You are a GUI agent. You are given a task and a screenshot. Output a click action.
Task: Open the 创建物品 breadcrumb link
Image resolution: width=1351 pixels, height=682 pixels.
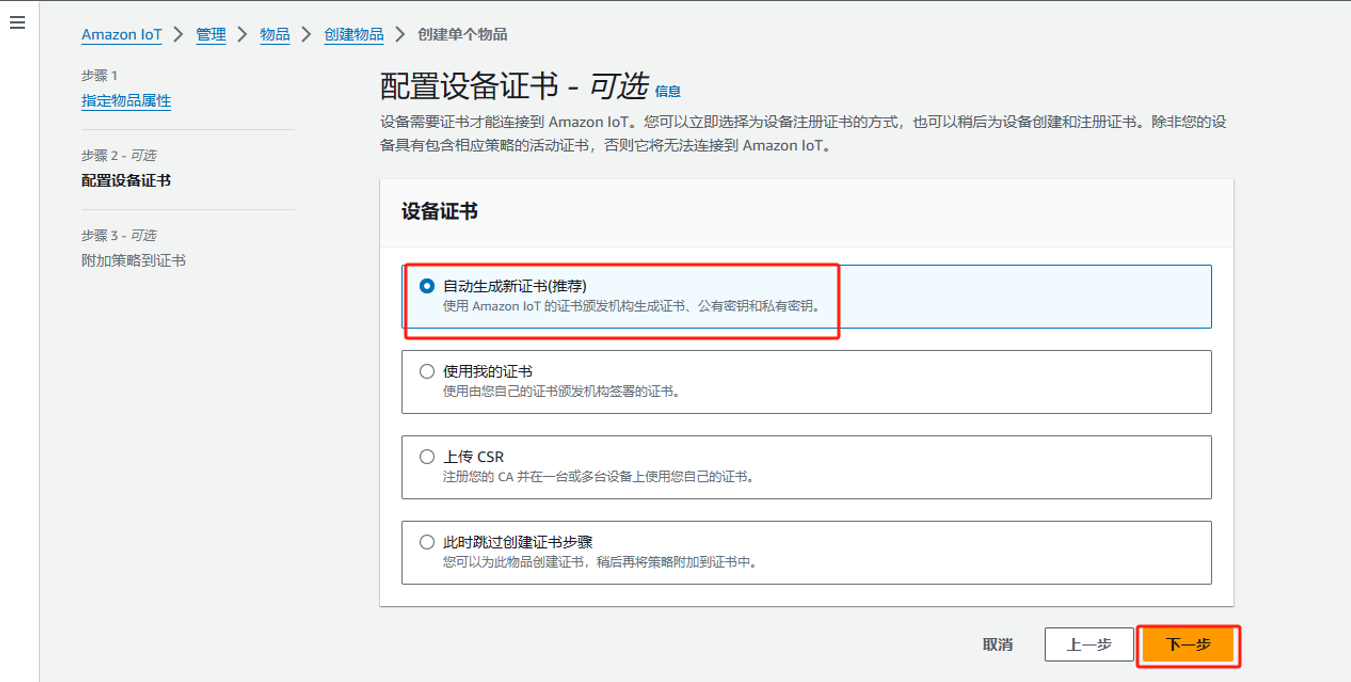coord(354,34)
